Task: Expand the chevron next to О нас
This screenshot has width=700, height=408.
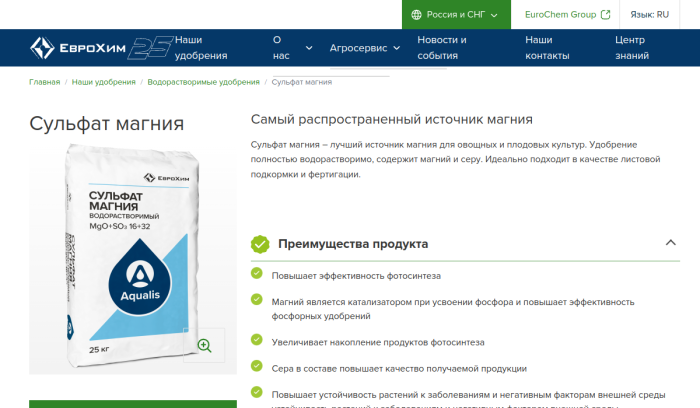Action: coord(309,48)
